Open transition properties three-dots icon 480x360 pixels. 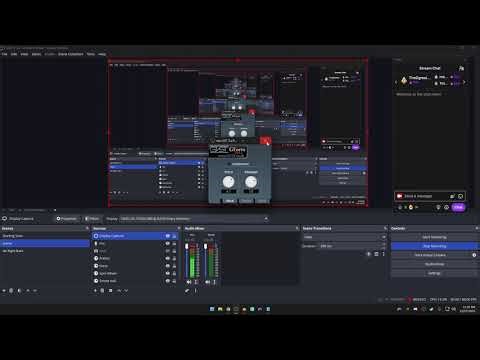coord(383,254)
